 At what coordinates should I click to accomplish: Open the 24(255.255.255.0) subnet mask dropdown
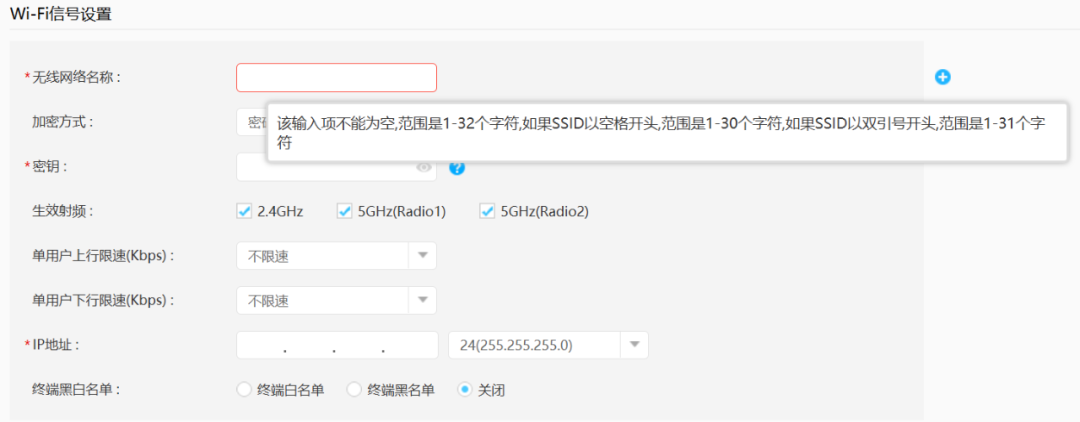click(634, 345)
